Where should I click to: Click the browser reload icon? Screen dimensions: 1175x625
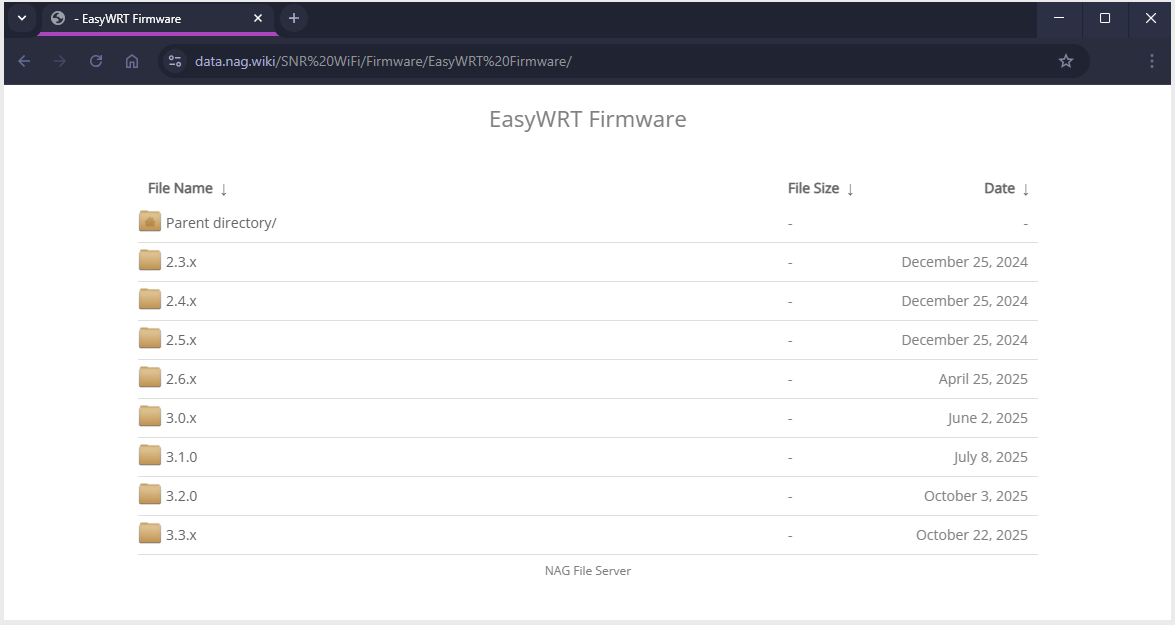[x=96, y=61]
